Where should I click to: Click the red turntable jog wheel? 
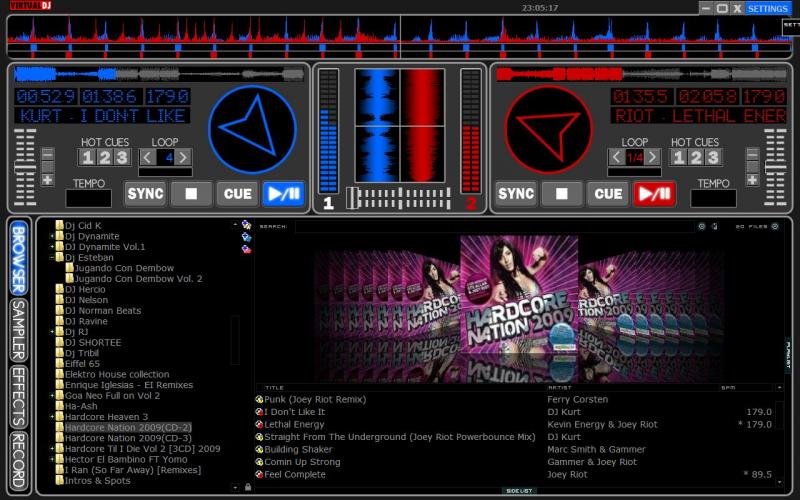tap(548, 129)
